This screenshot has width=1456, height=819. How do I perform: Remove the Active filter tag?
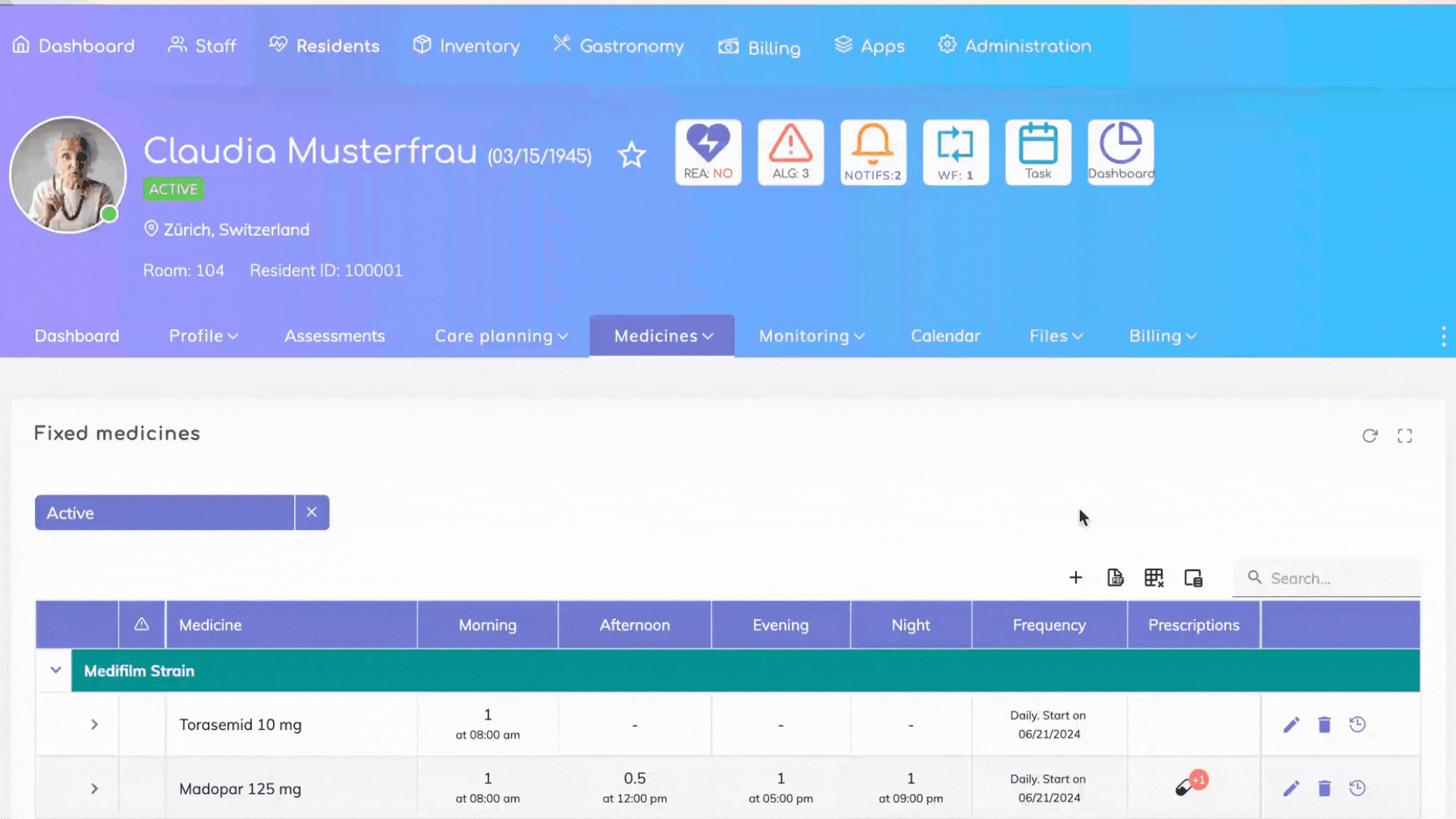coord(312,513)
